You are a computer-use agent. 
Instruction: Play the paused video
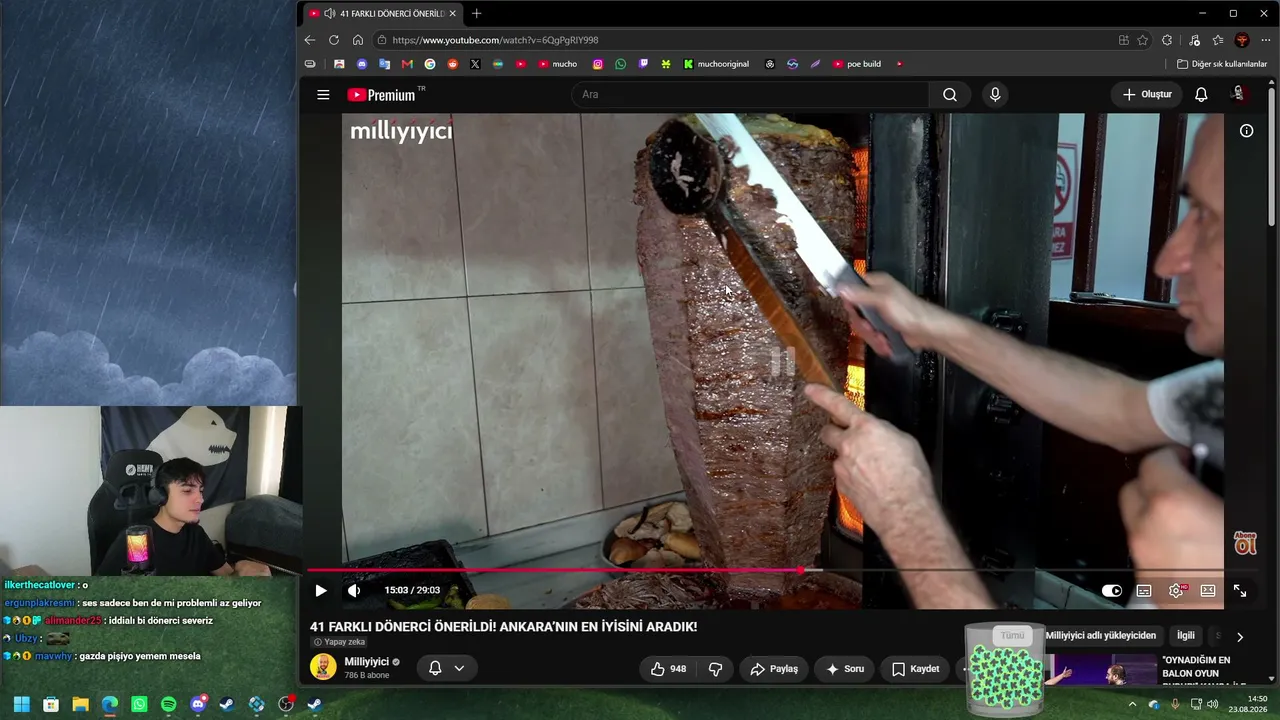[x=321, y=590]
